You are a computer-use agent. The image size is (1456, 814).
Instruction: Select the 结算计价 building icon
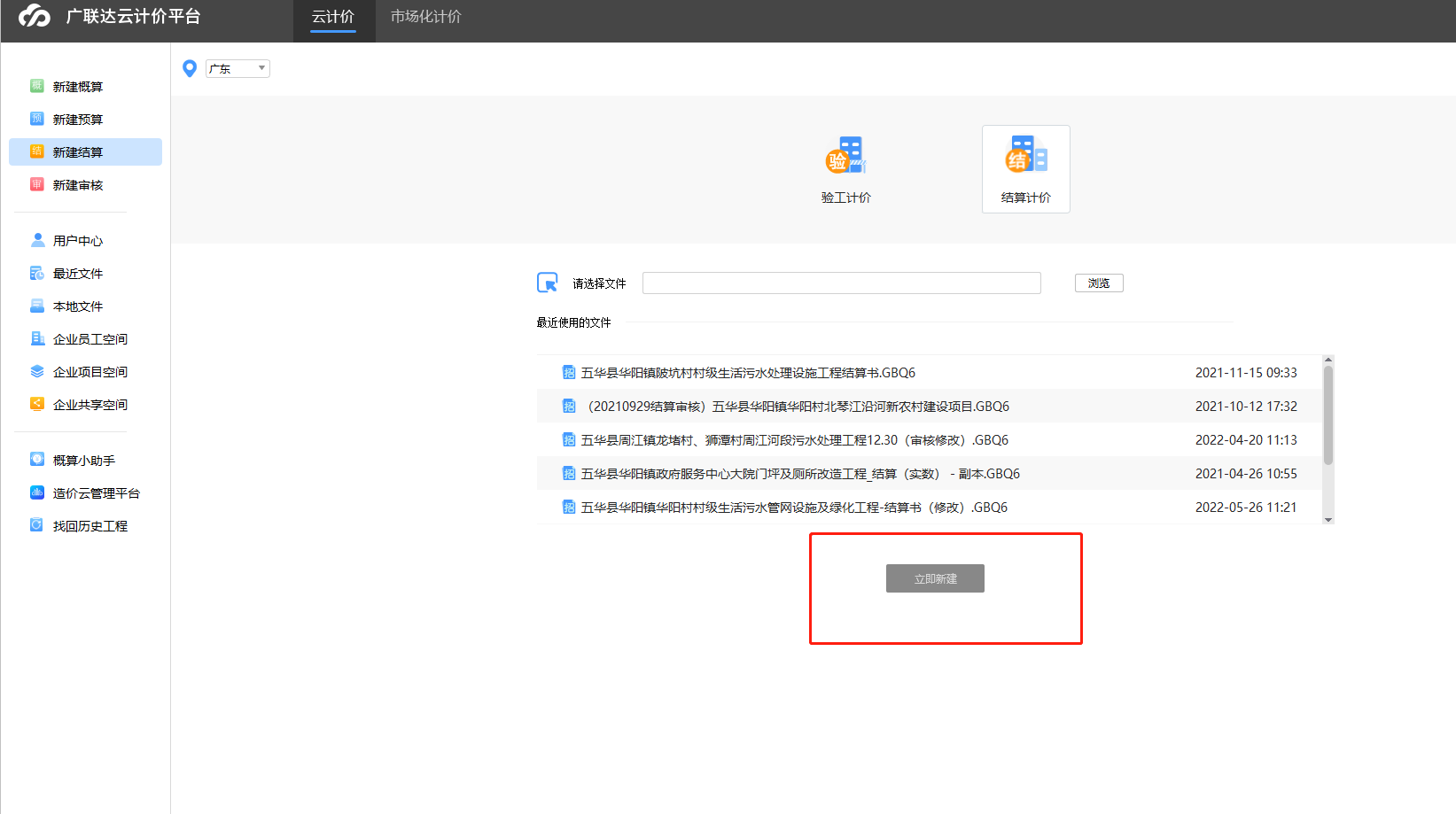1026,155
